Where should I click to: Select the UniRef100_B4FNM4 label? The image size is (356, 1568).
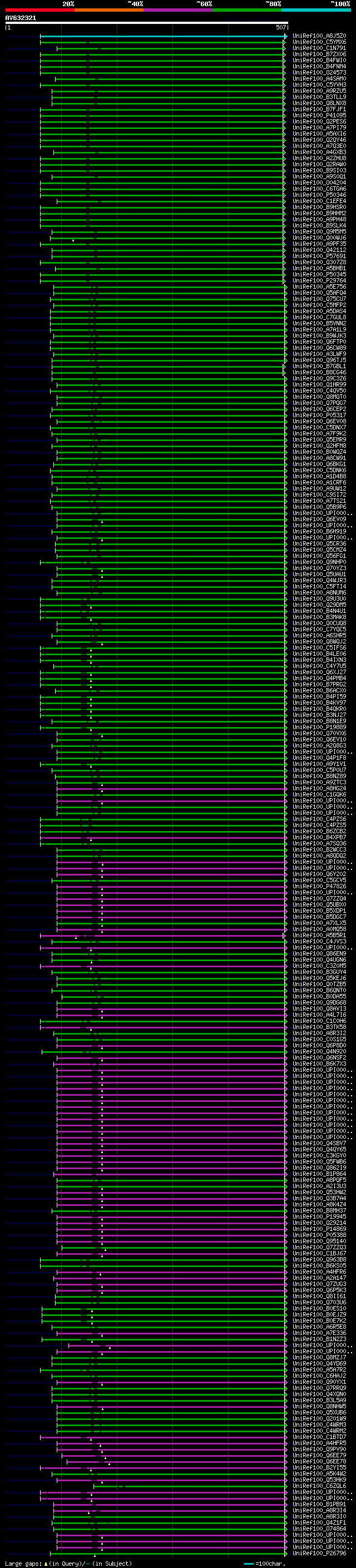[319, 66]
